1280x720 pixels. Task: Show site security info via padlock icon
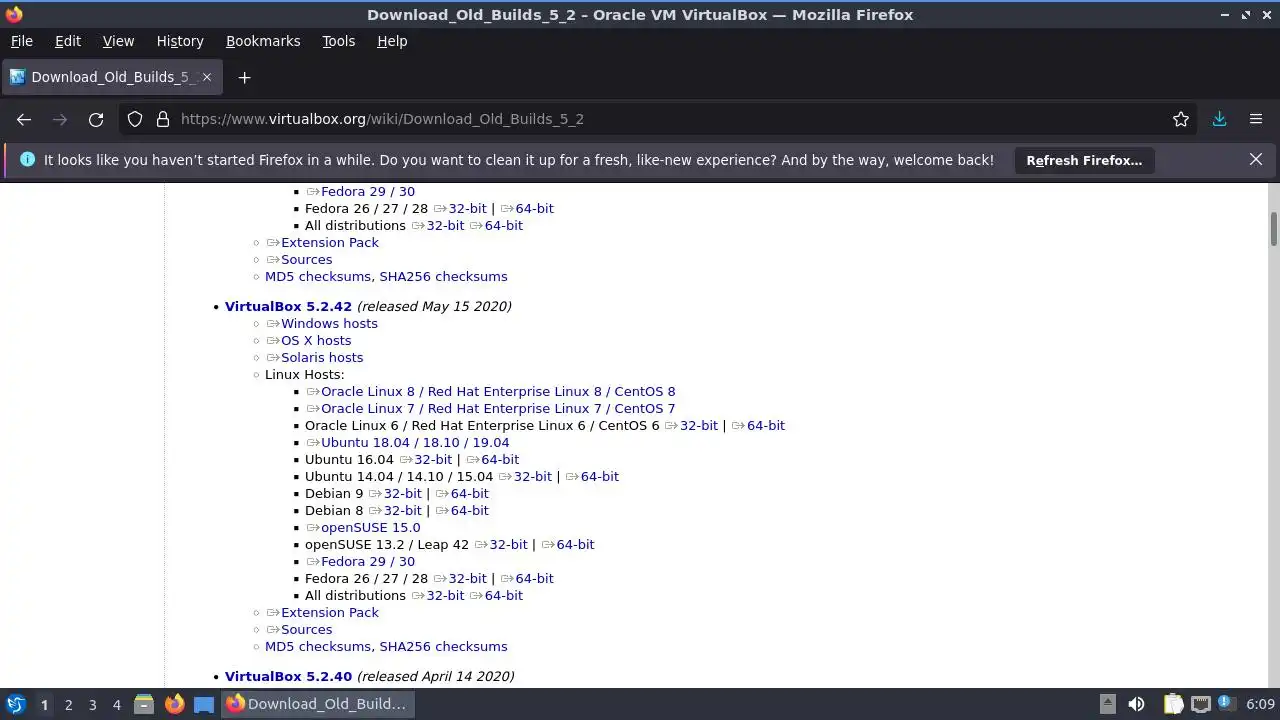click(x=163, y=119)
